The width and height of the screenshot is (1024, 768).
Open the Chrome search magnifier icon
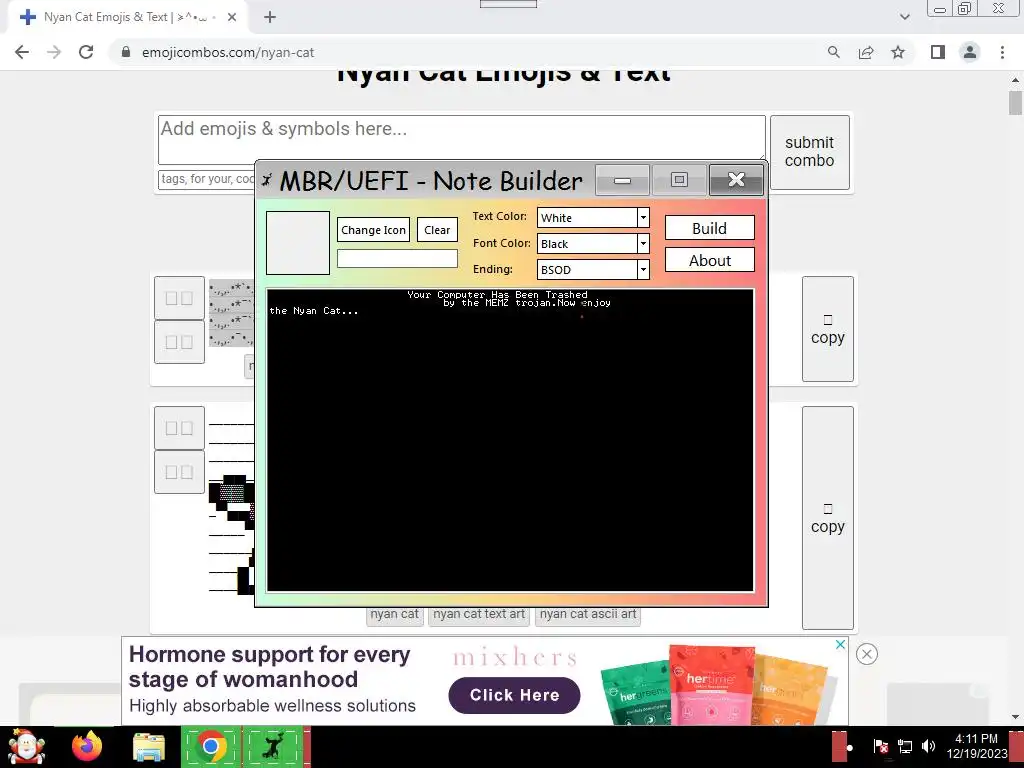tap(833, 52)
